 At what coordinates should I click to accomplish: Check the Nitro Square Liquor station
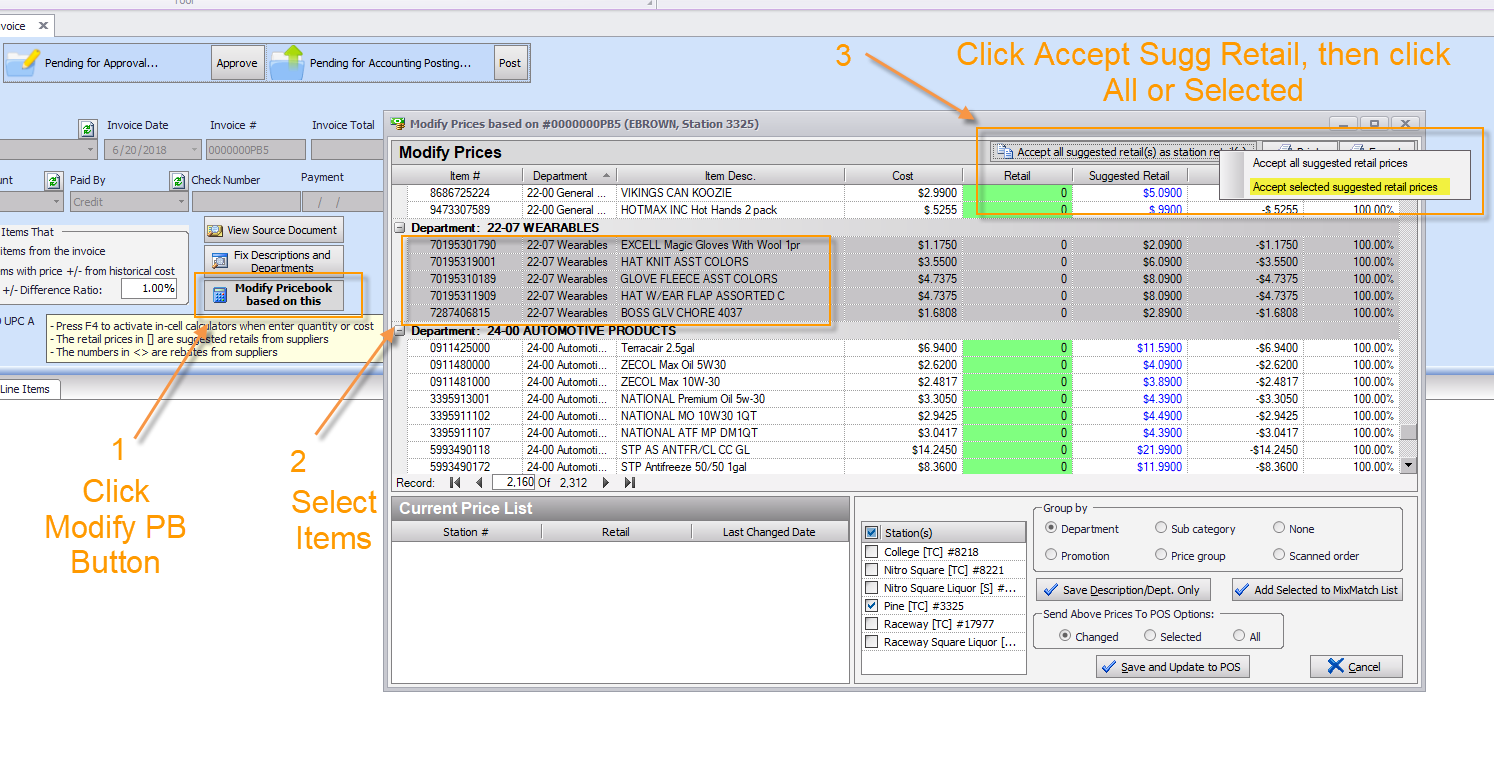(x=872, y=588)
